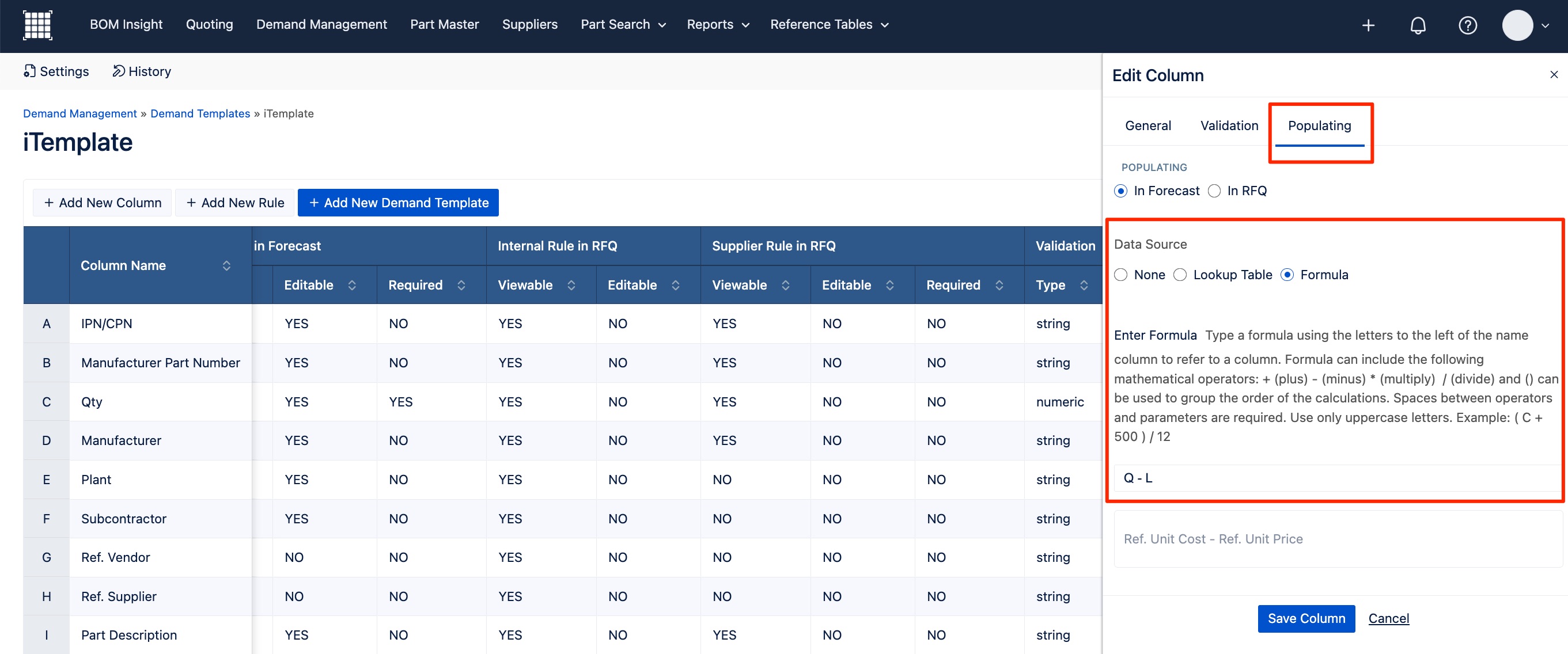1568x654 pixels.
Task: Open History
Action: tap(142, 71)
